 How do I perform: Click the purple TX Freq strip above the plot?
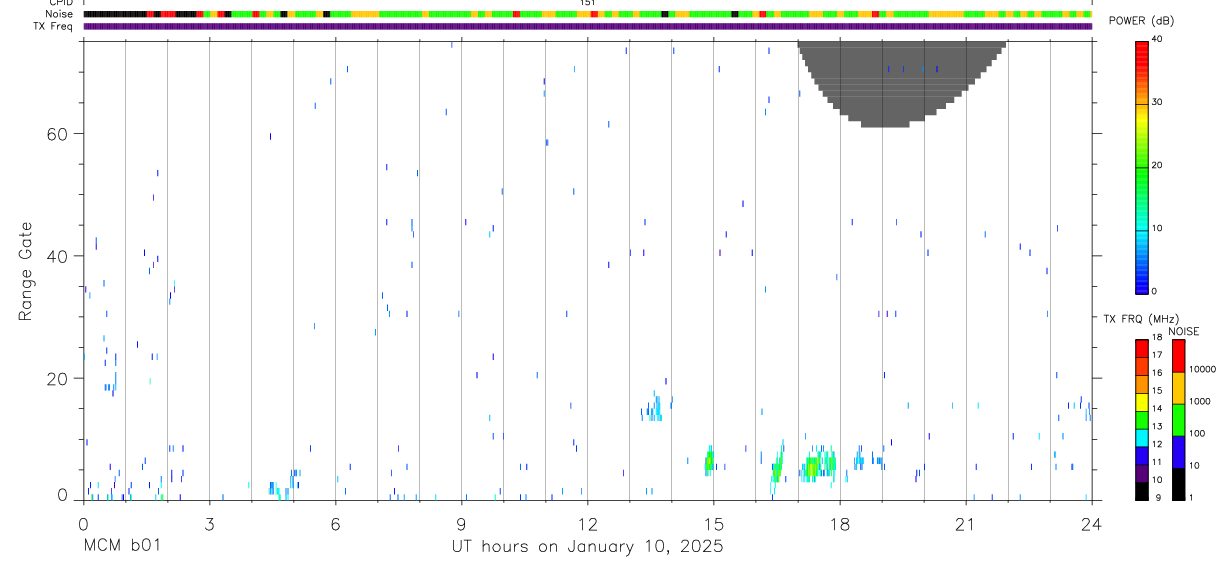tap(587, 26)
